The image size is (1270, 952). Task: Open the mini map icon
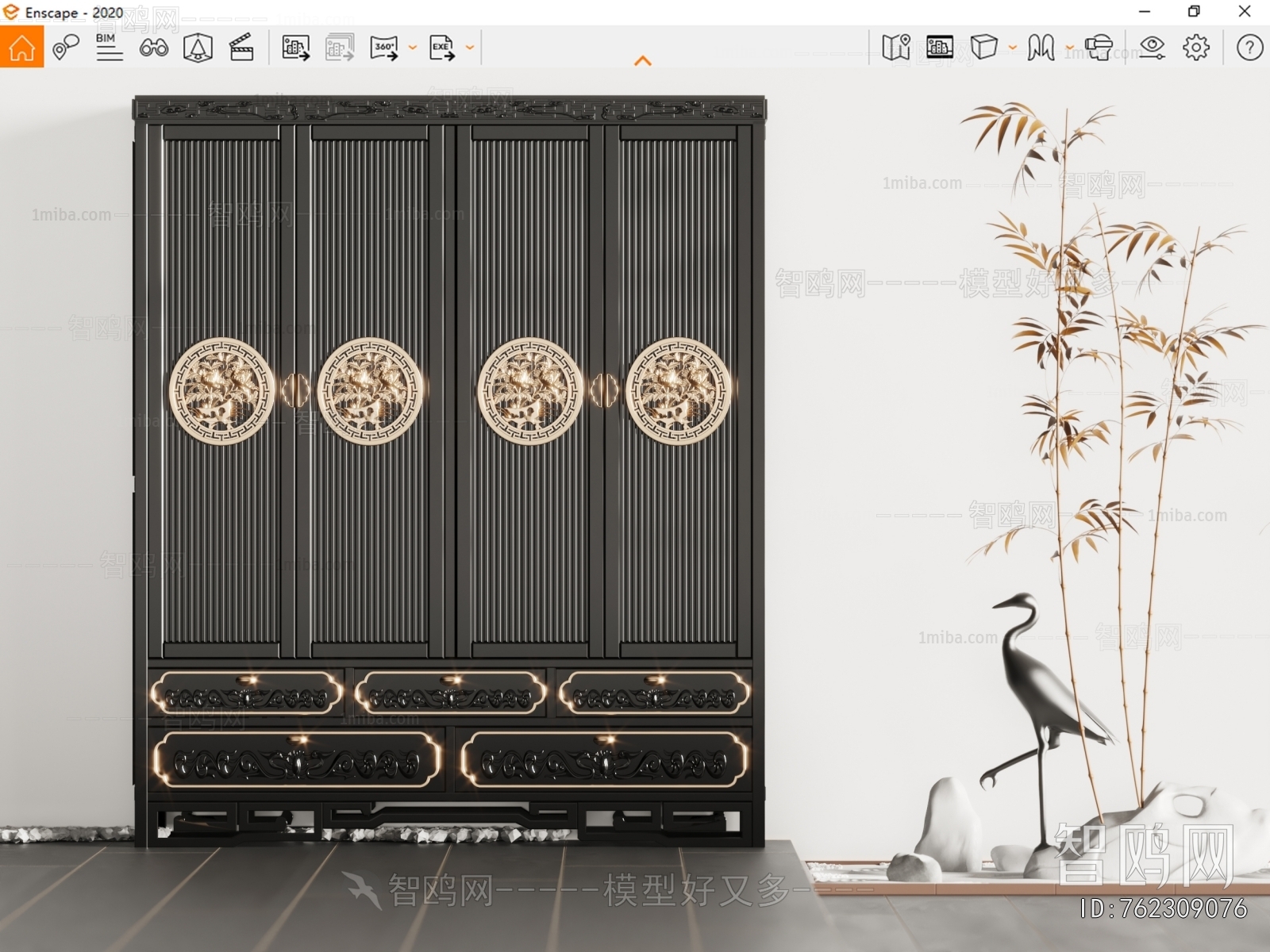tap(896, 48)
